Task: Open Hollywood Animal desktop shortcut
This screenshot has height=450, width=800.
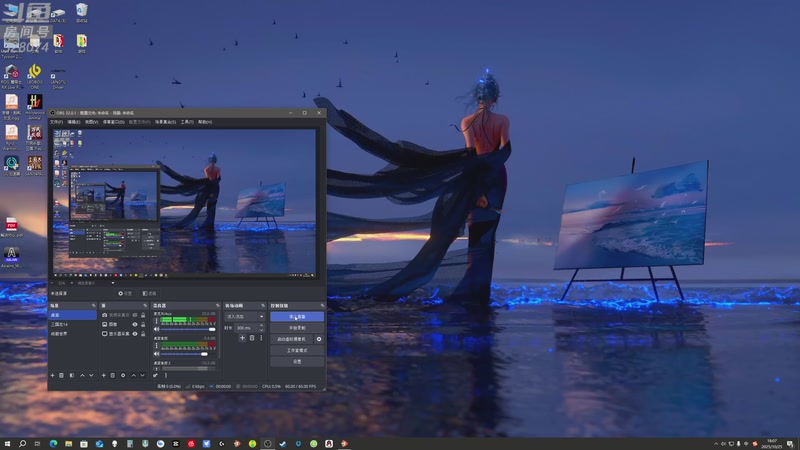Action: (x=35, y=107)
